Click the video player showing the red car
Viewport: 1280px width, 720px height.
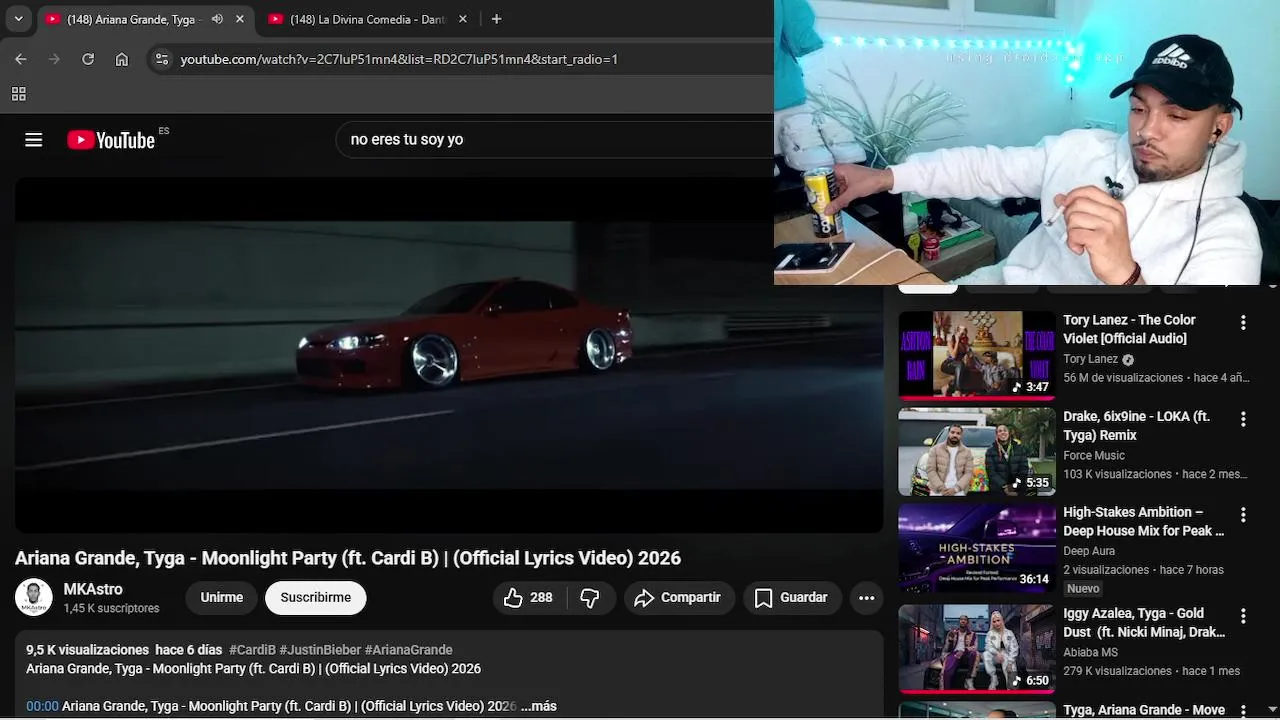[x=448, y=355]
